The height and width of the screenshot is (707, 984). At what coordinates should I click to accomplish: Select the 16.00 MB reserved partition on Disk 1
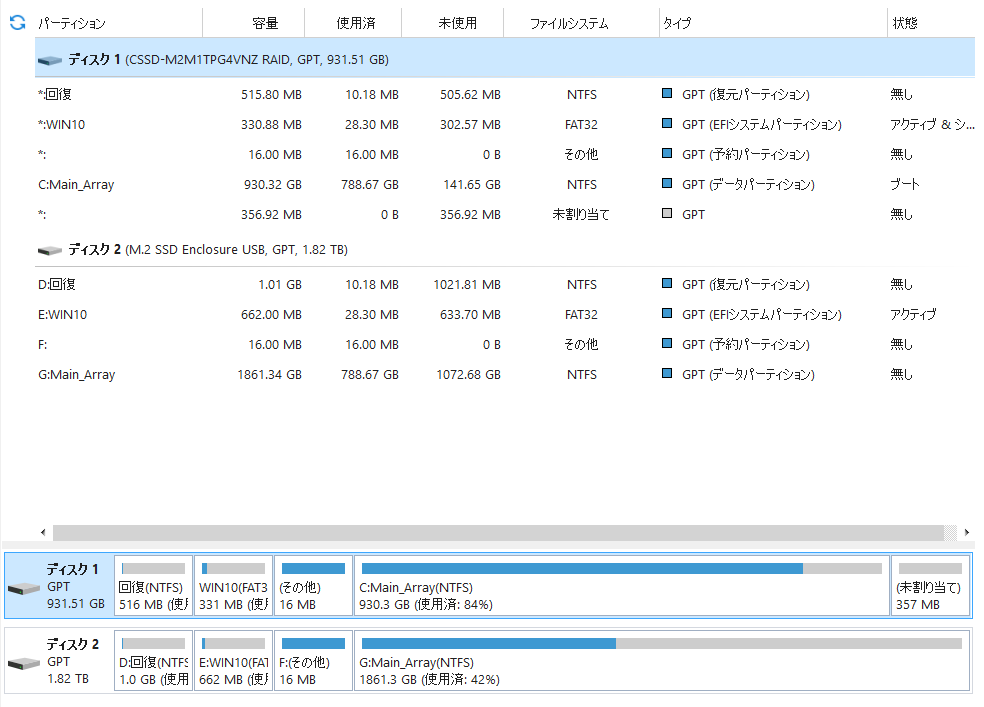coord(505,154)
